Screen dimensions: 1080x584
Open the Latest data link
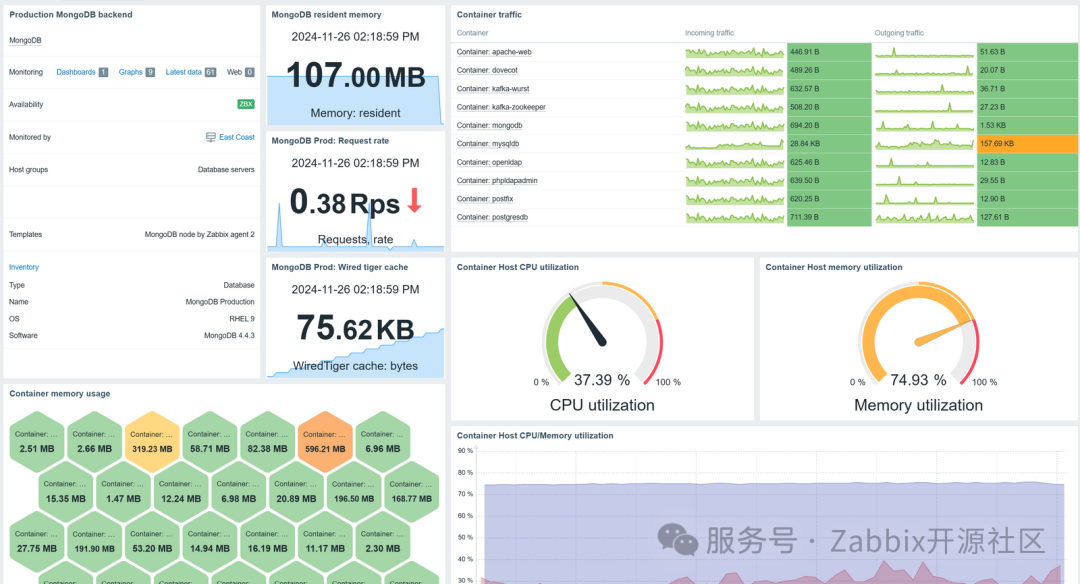[183, 72]
